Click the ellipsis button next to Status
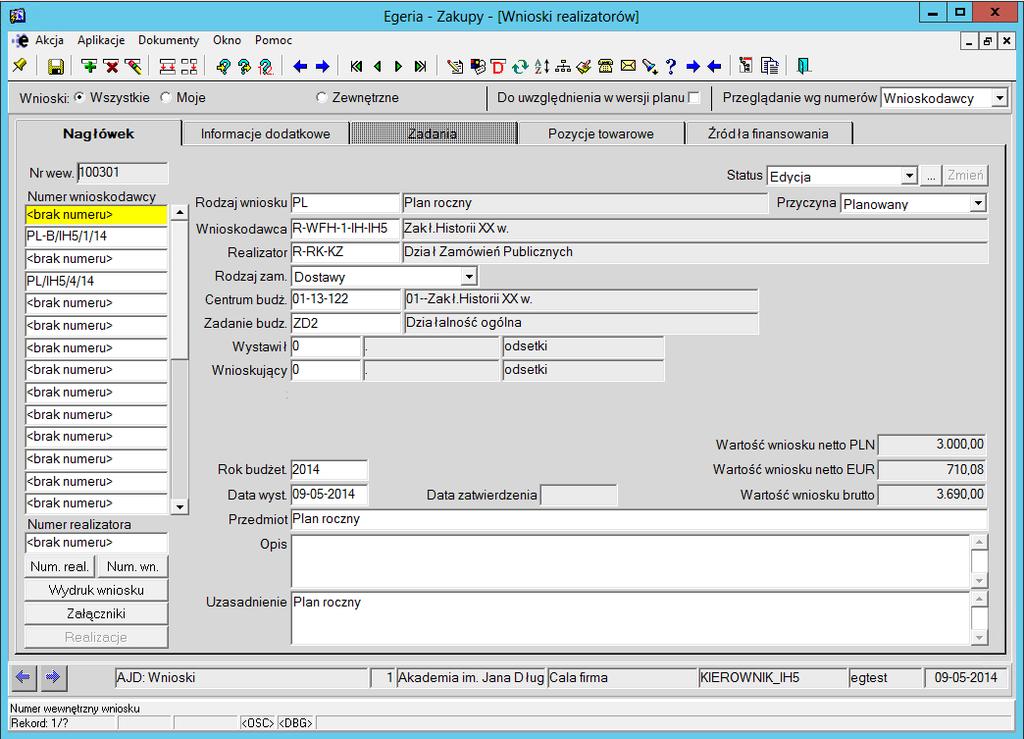Screen dimensions: 1024x739 coord(931,175)
